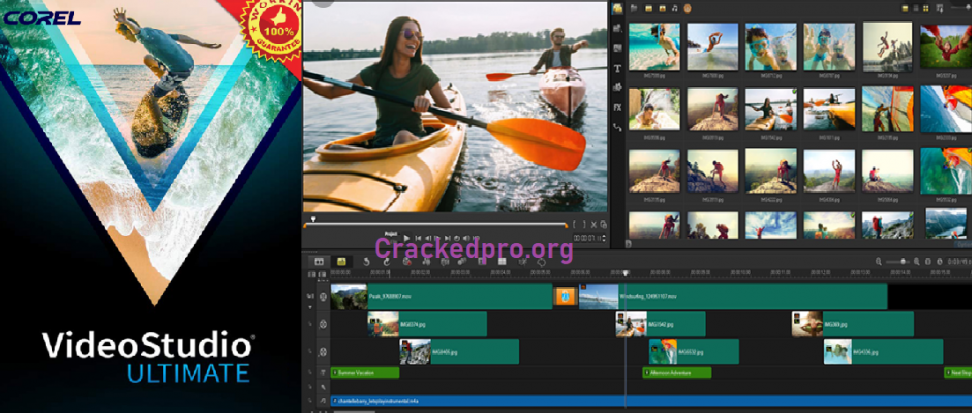972x413 pixels.
Task: Set the mark-out bracket point
Action: click(585, 224)
